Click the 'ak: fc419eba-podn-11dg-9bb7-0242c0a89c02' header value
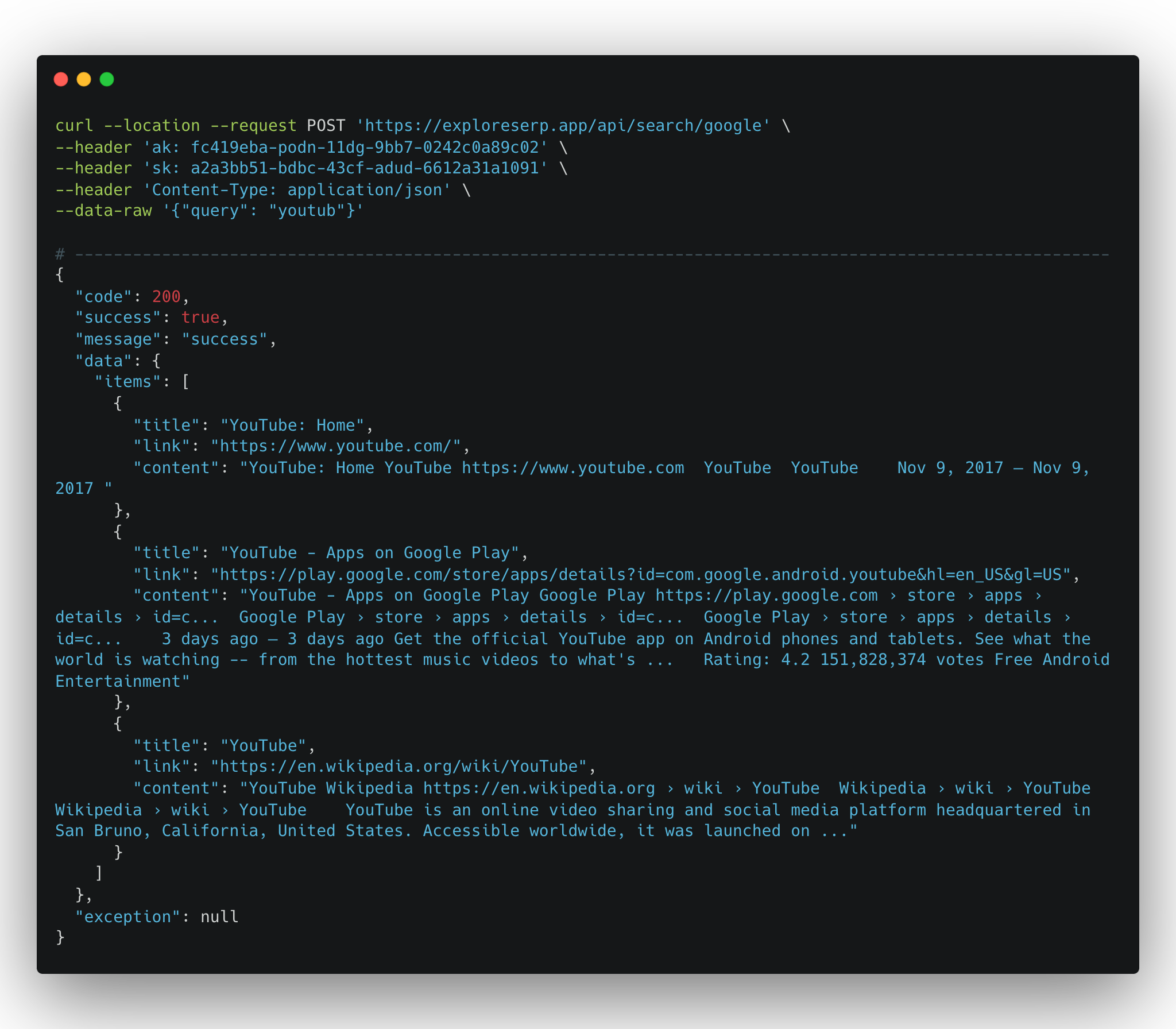1176x1029 pixels. point(346,148)
